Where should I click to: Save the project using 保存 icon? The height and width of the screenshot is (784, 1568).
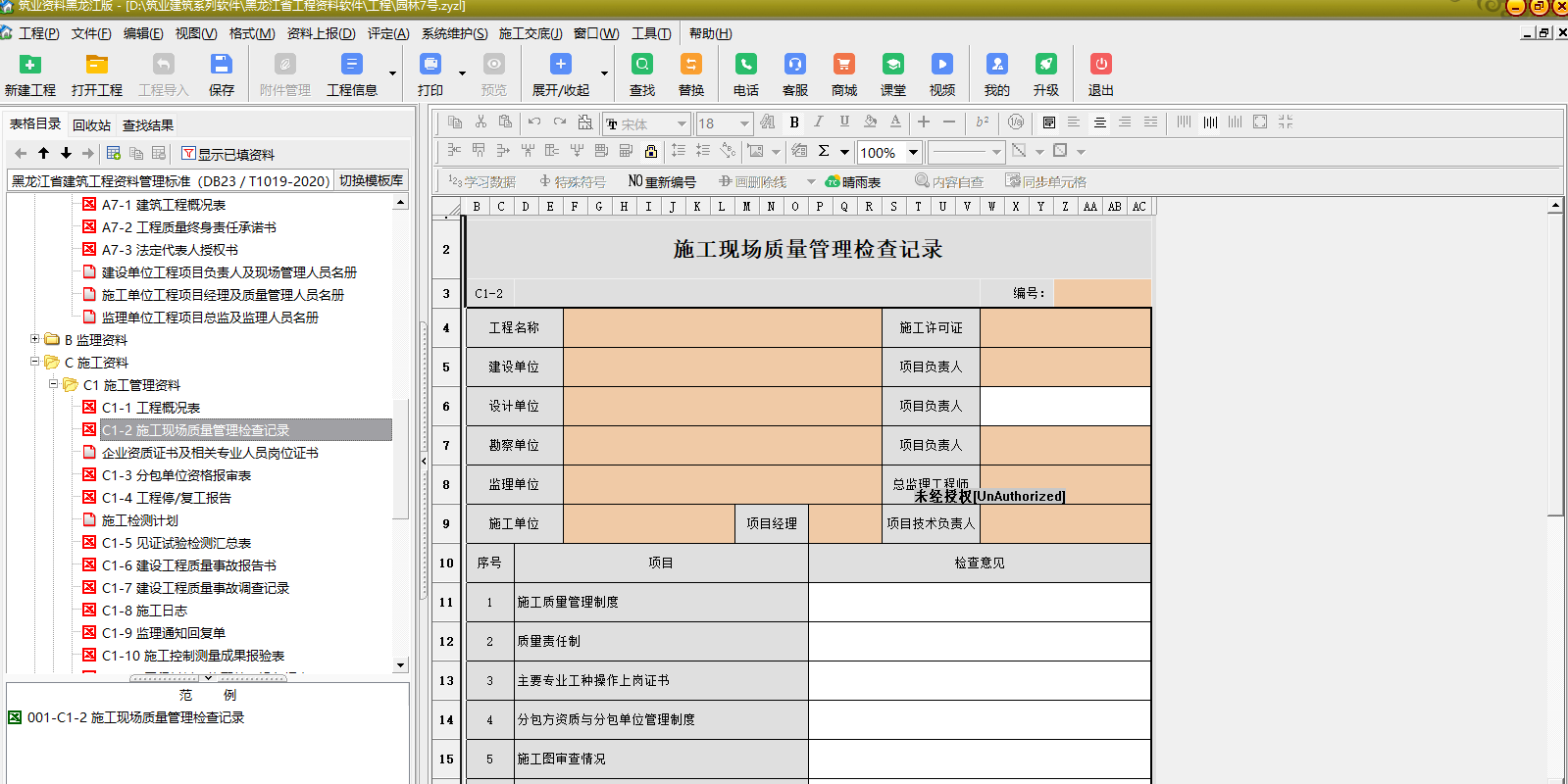222,66
